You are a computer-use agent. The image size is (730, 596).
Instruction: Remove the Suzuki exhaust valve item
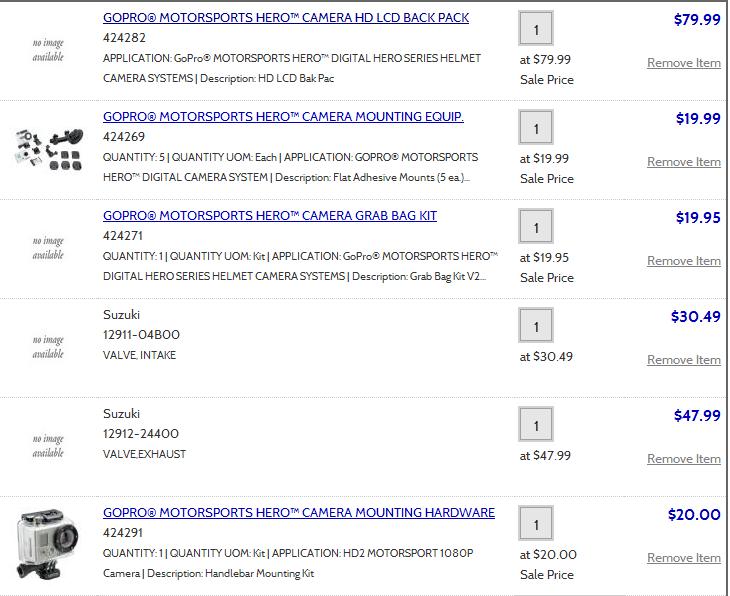683,459
